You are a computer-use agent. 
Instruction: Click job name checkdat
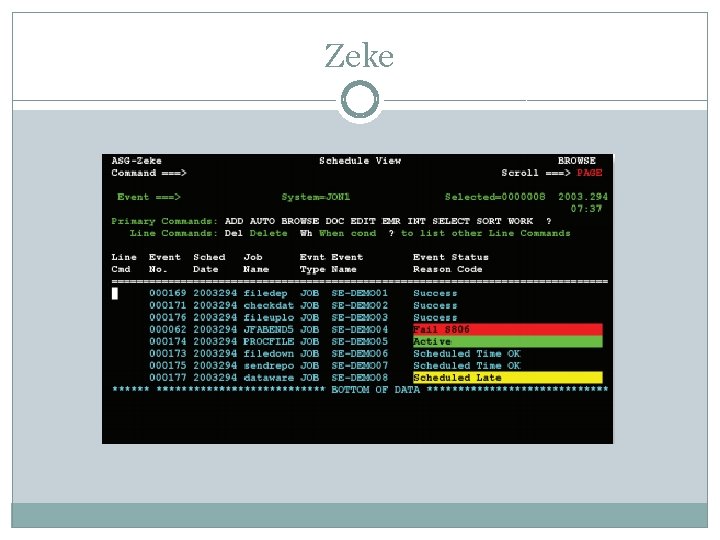(x=269, y=305)
